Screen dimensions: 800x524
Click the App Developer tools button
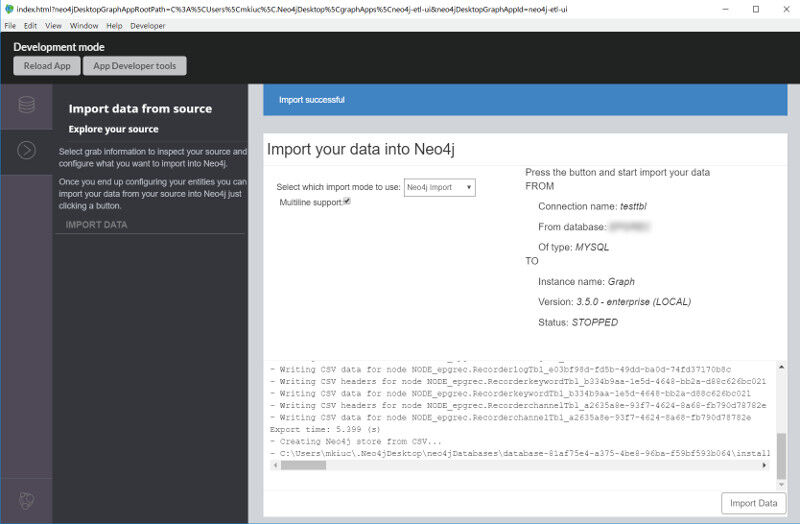[x=135, y=66]
